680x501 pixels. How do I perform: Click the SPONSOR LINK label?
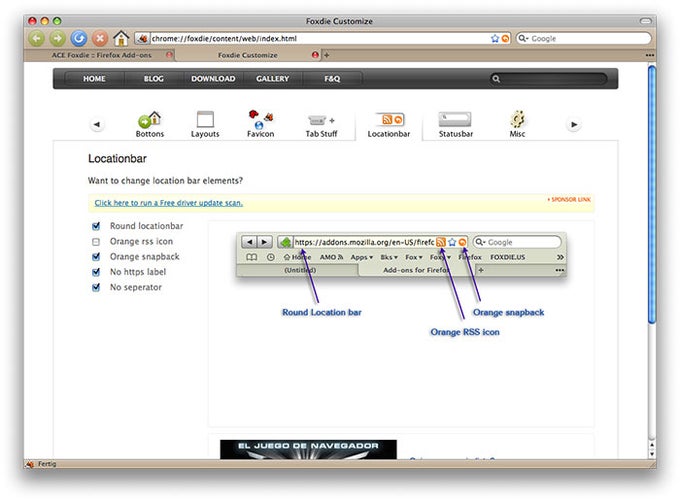click(569, 200)
